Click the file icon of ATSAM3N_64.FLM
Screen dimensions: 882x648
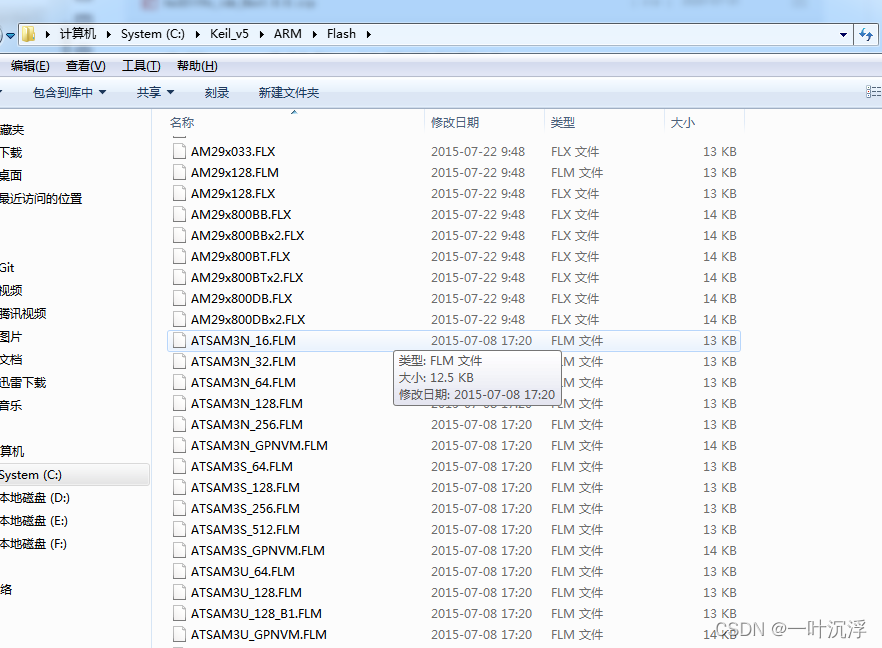point(179,382)
